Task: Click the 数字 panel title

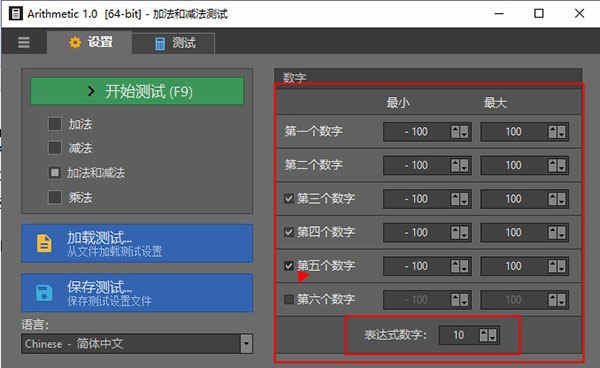Action: click(x=295, y=78)
